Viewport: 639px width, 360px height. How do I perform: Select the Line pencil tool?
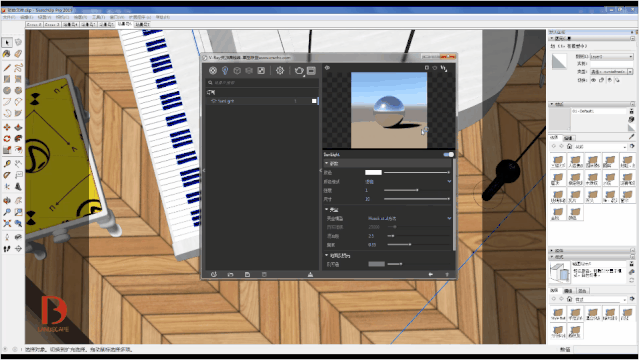click(7, 68)
